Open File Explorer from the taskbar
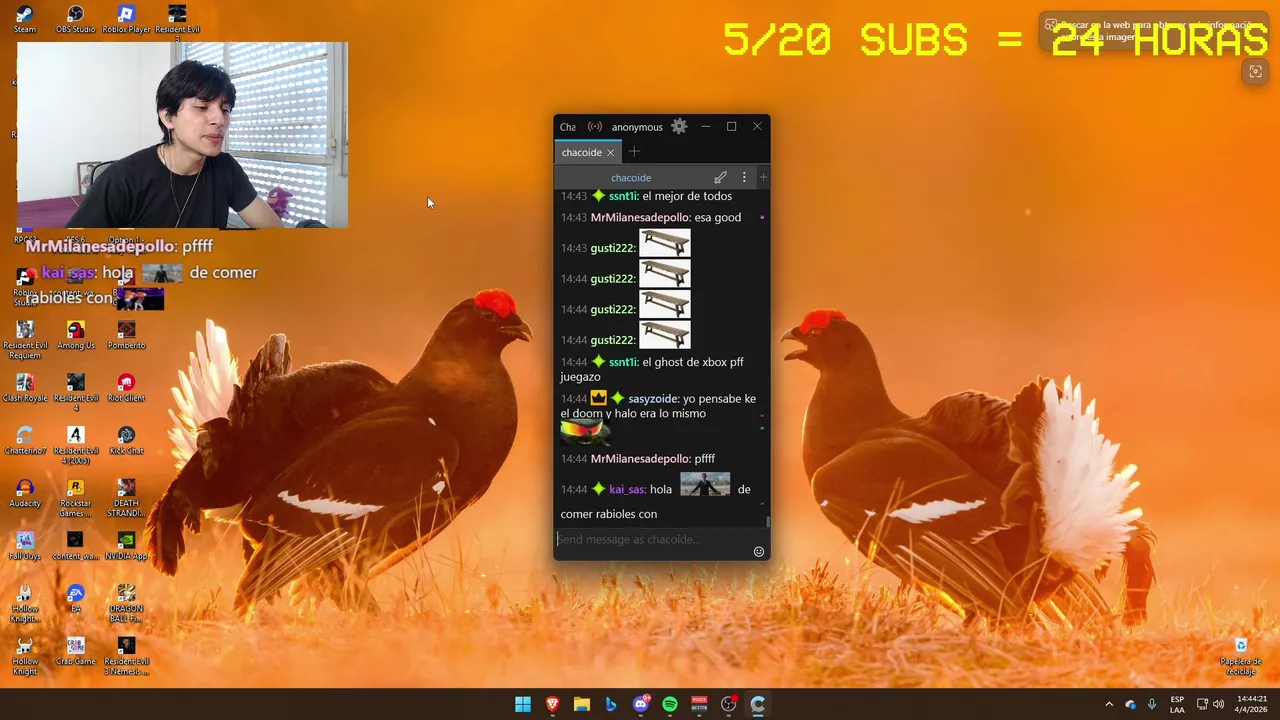Image resolution: width=1280 pixels, height=720 pixels. click(x=582, y=704)
